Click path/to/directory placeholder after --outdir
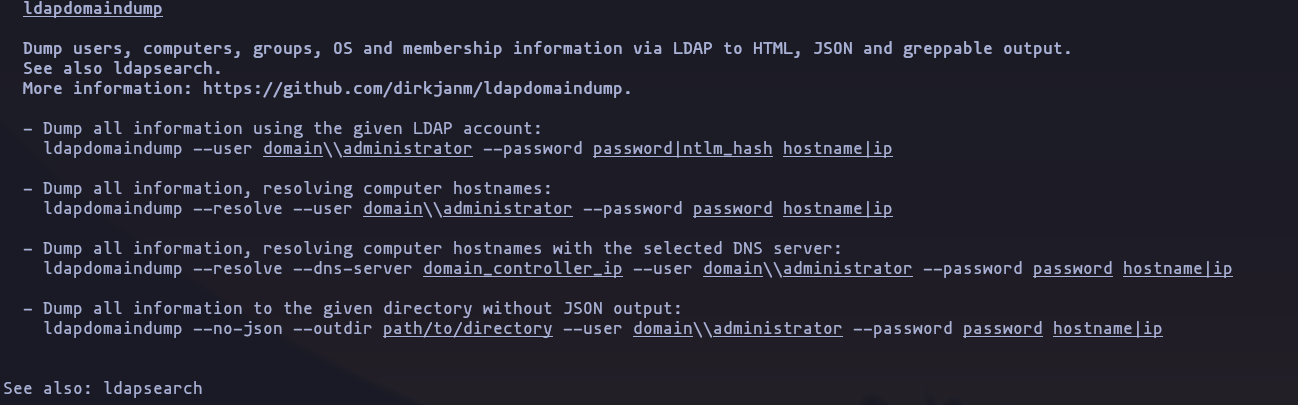This screenshot has width=1298, height=405. (x=467, y=328)
